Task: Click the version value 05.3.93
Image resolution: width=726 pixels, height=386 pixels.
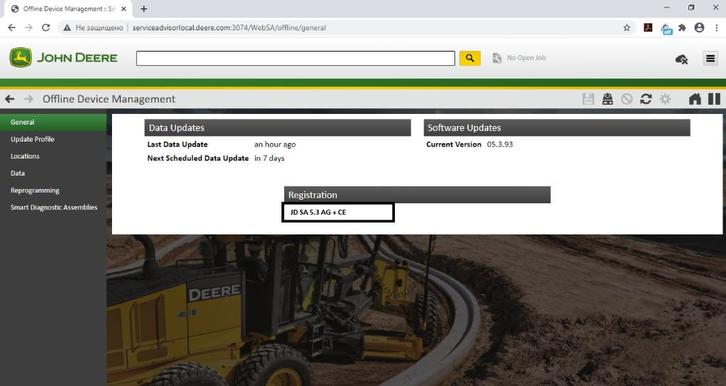Action: pos(500,144)
